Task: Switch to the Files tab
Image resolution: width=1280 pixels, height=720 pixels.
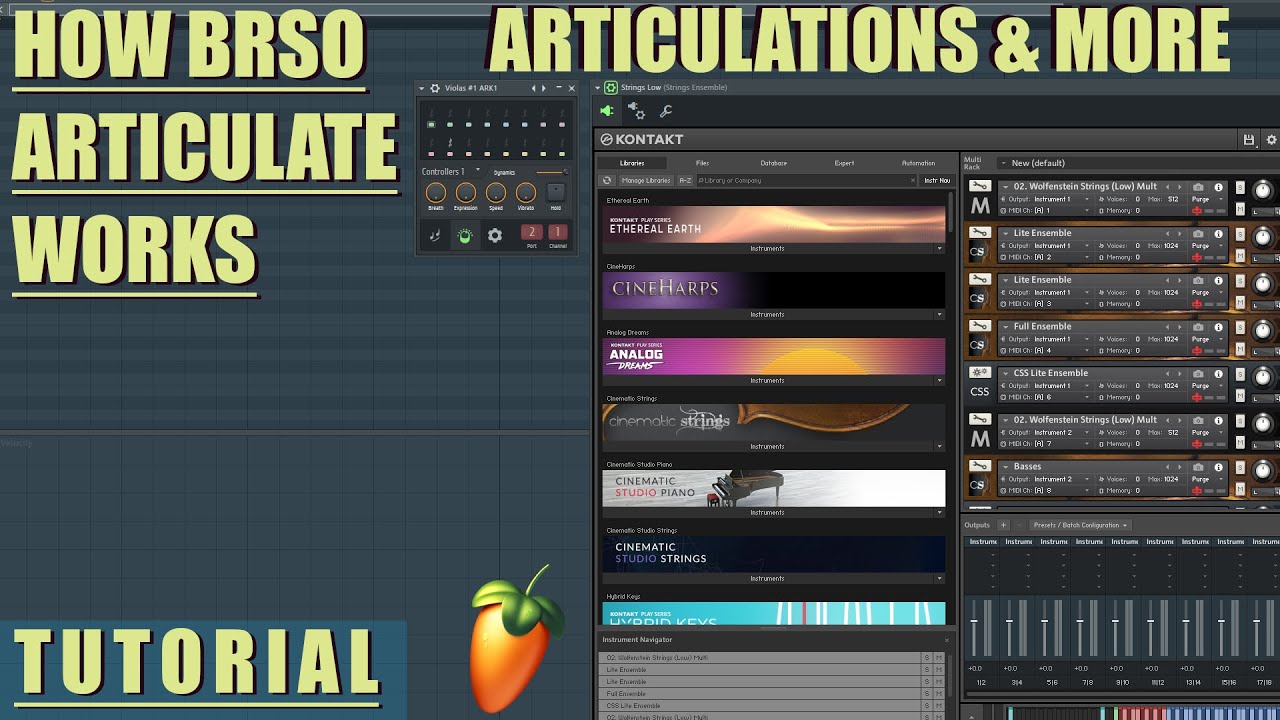Action: pyautogui.click(x=702, y=163)
